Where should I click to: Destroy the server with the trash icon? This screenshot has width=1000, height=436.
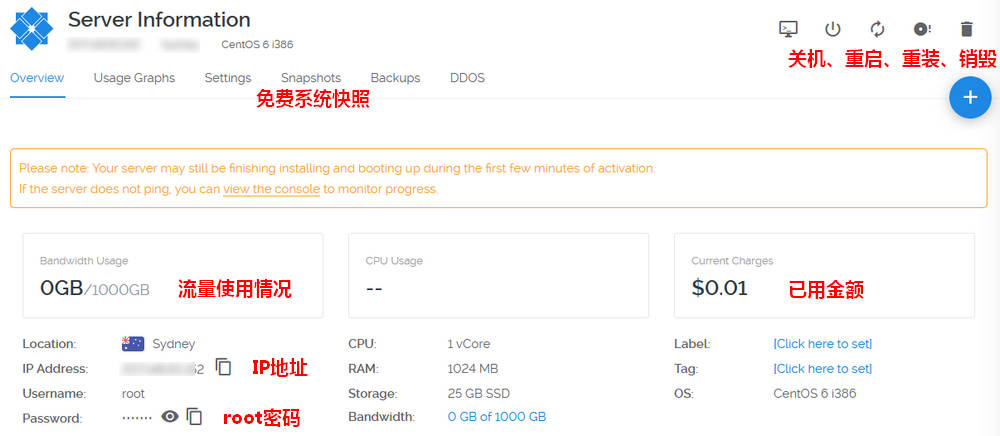pyautogui.click(x=966, y=29)
